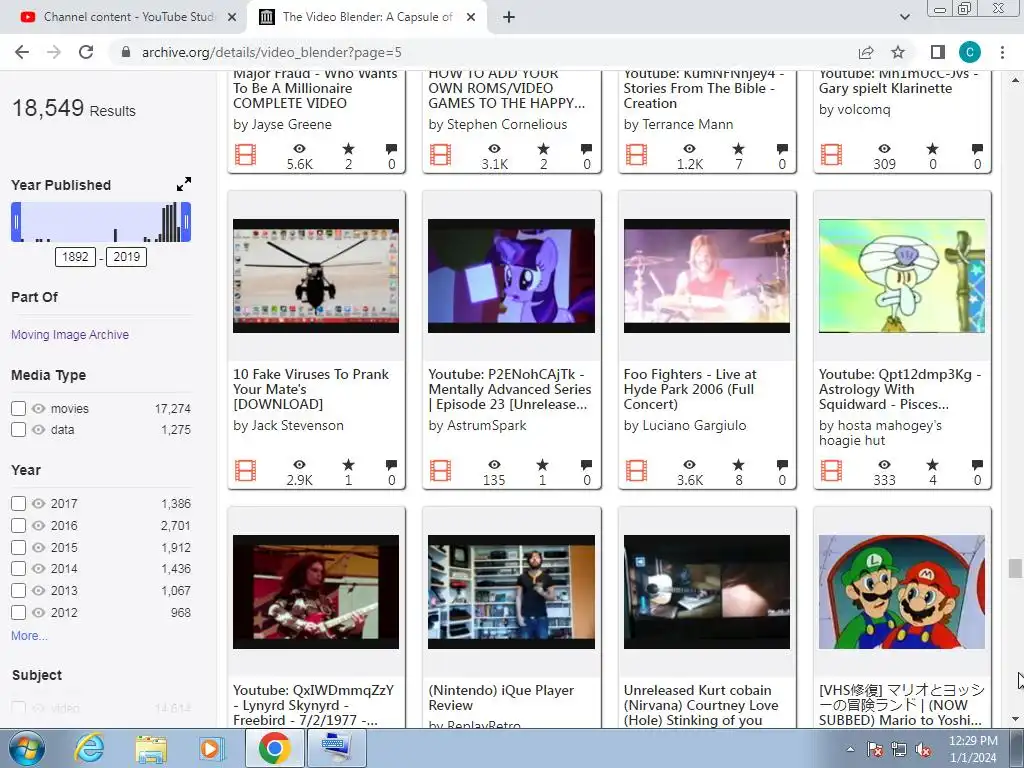Screen dimensions: 1024x768
Task: Check the movies media type checkbox
Action: pyautogui.click(x=18, y=409)
